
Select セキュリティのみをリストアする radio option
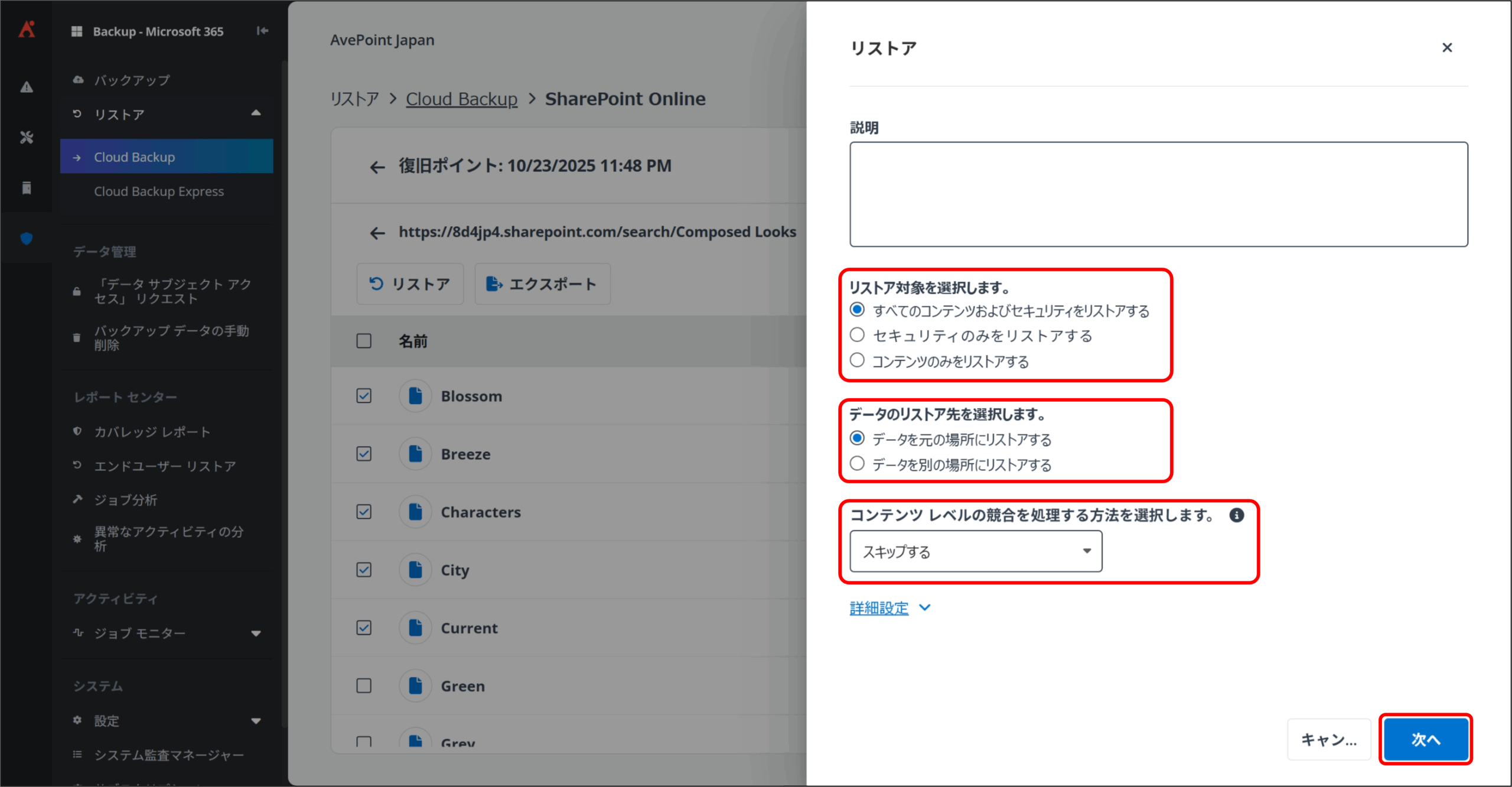[x=857, y=335]
